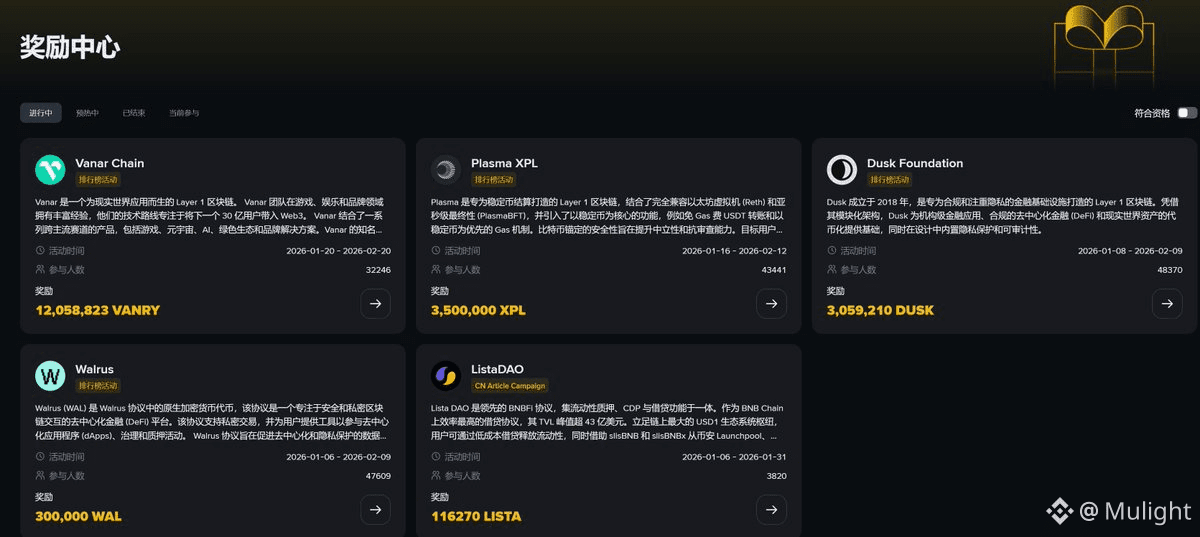Click the ListaDAO logo icon

click(x=445, y=375)
